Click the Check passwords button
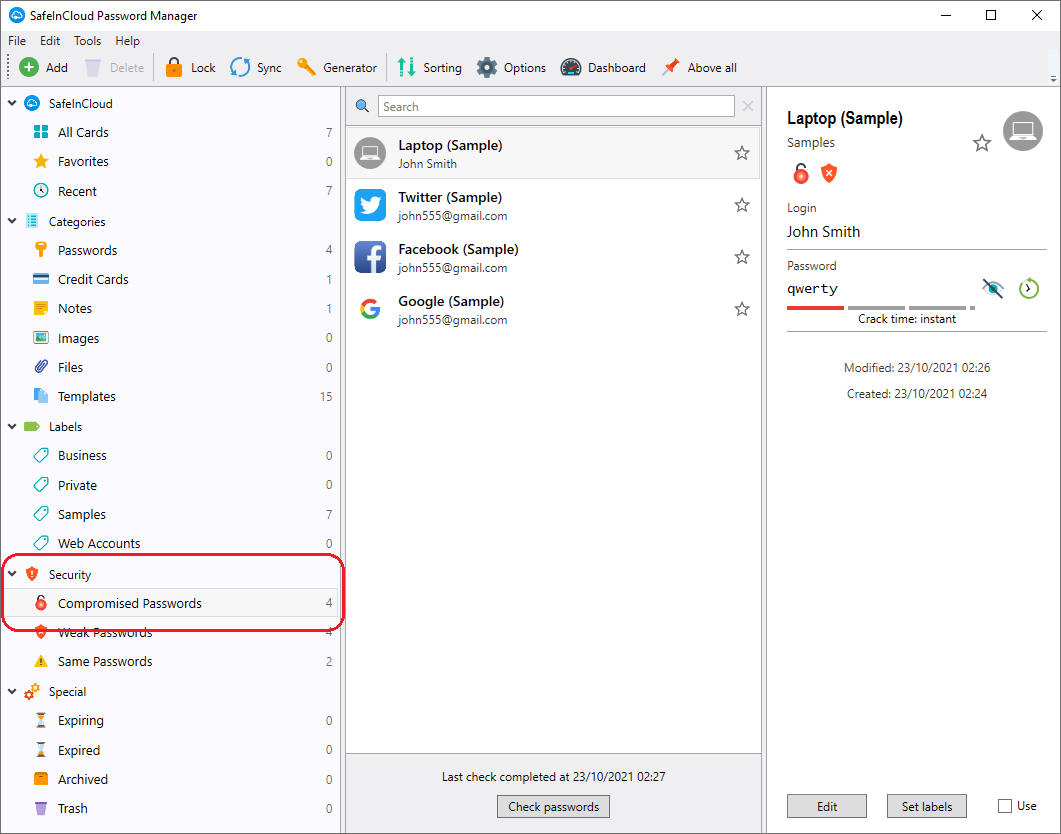1061x834 pixels. (554, 806)
